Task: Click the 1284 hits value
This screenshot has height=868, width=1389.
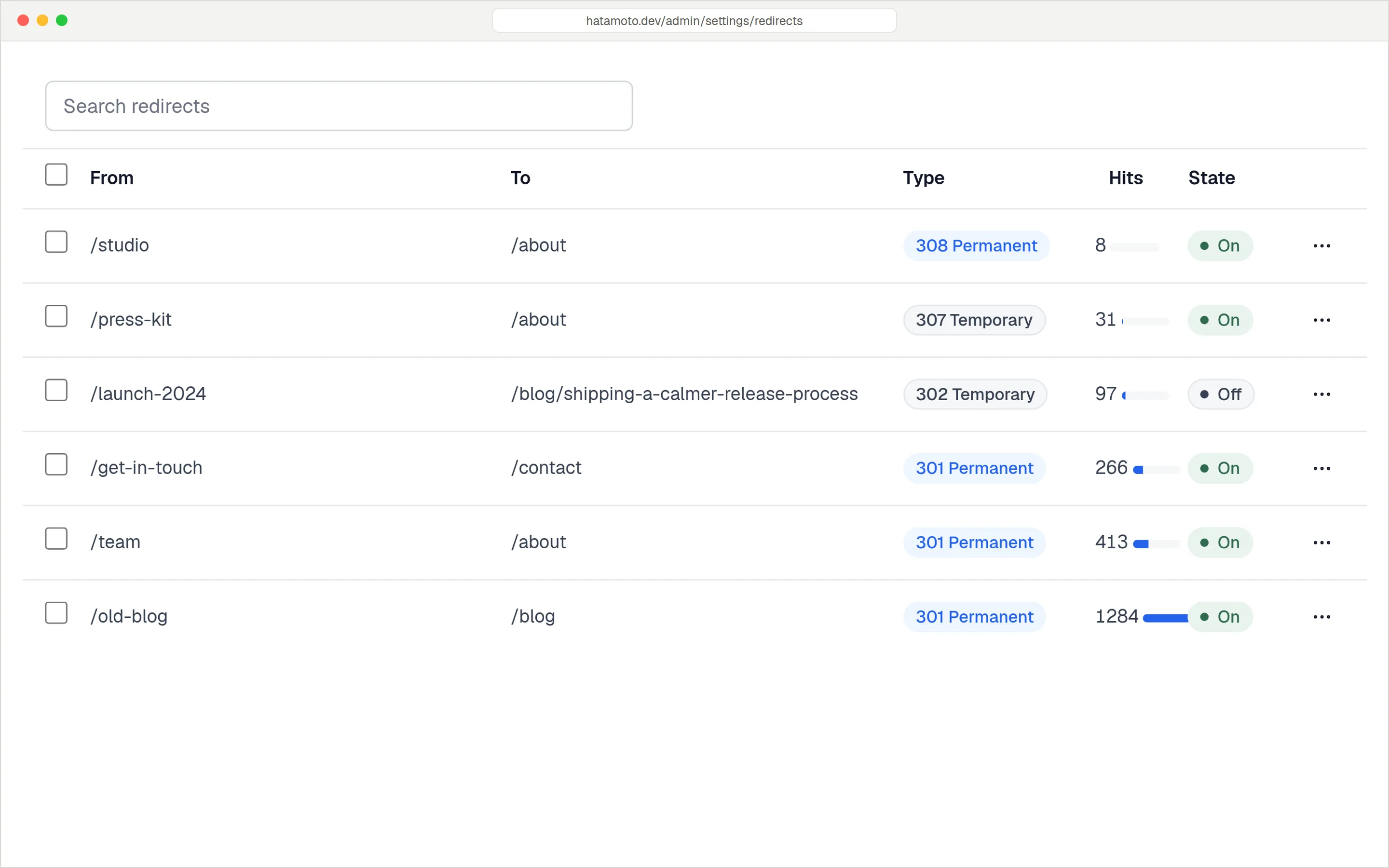Action: click(1117, 617)
